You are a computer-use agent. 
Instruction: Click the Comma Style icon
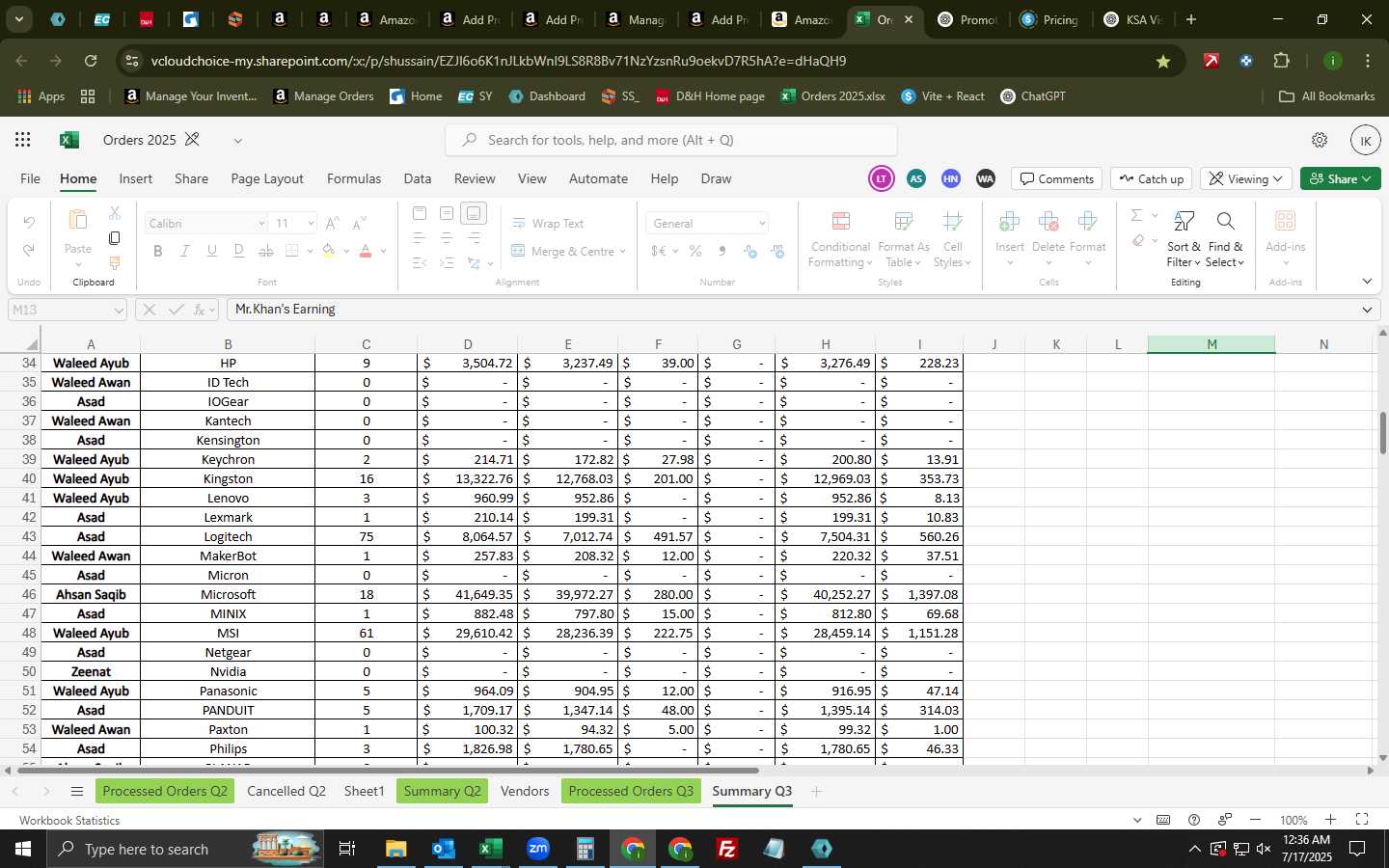(722, 251)
